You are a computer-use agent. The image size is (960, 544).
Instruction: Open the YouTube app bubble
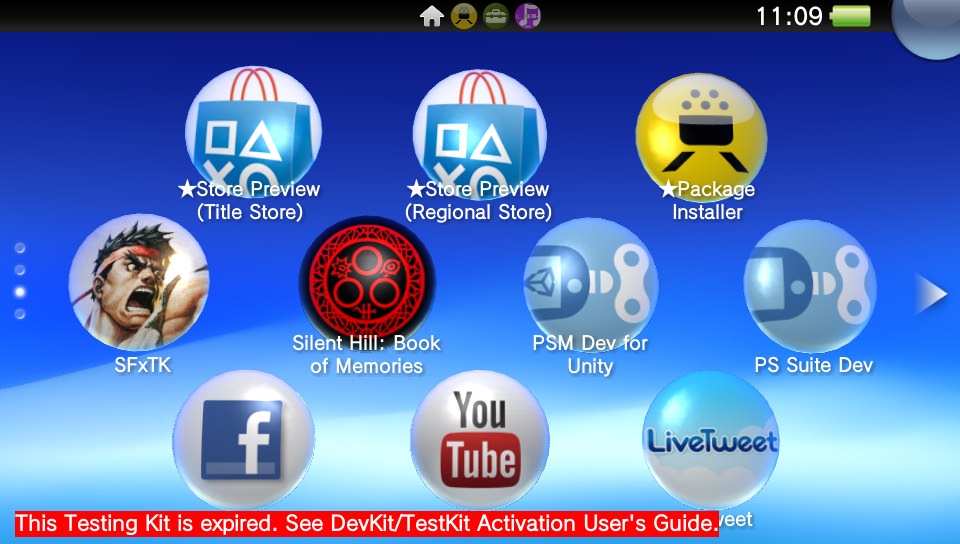(480, 440)
